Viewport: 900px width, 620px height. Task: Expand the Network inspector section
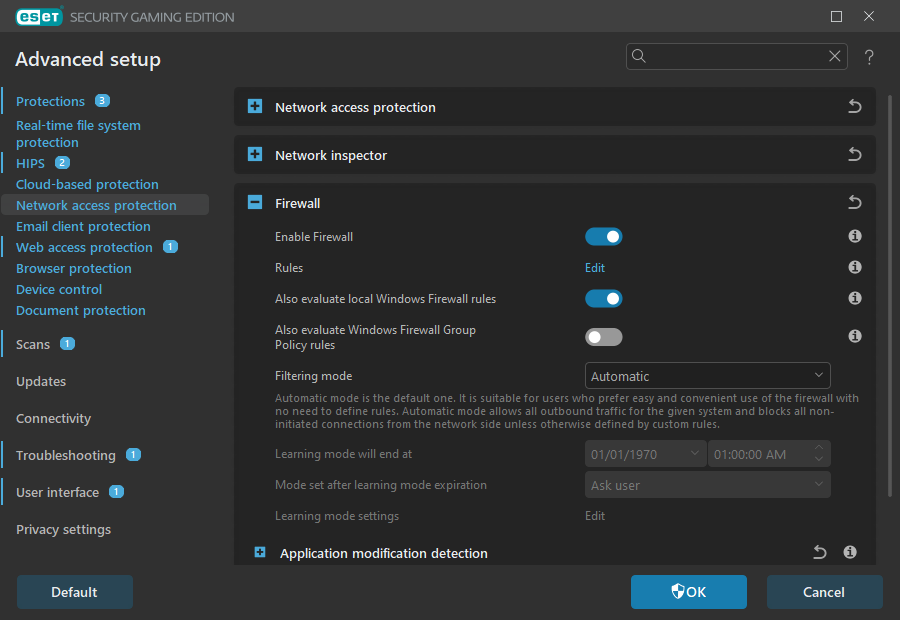pyautogui.click(x=255, y=155)
